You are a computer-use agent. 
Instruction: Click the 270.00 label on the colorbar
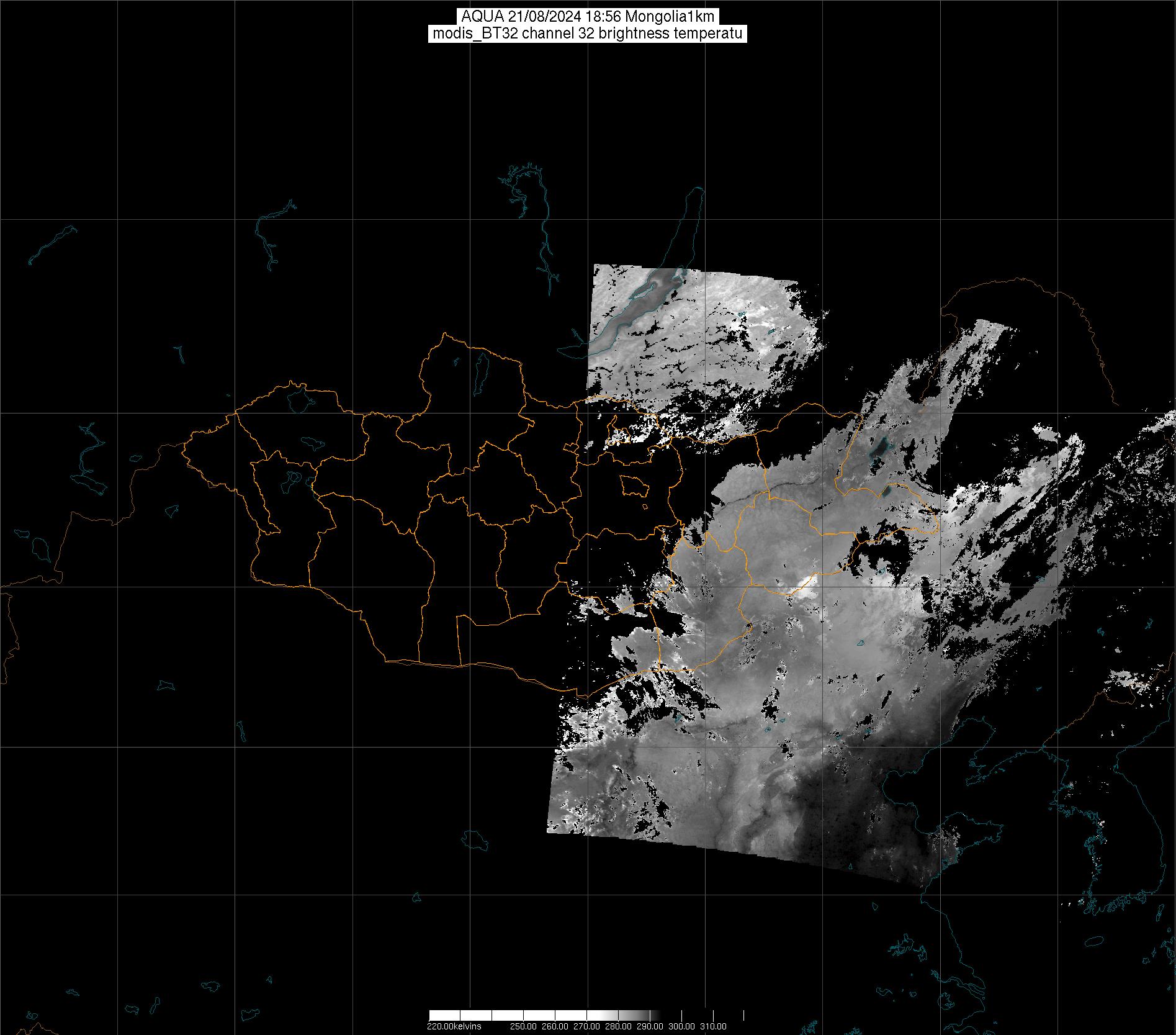tap(586, 1026)
